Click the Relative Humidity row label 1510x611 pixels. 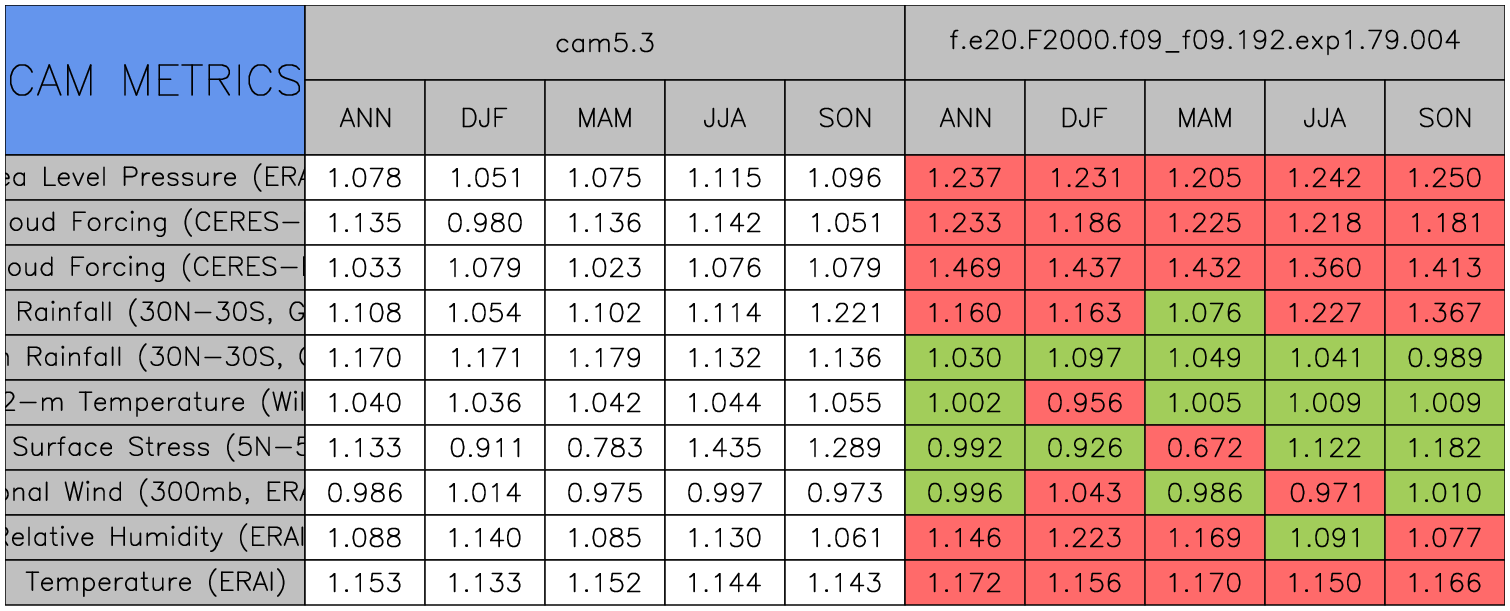155,538
